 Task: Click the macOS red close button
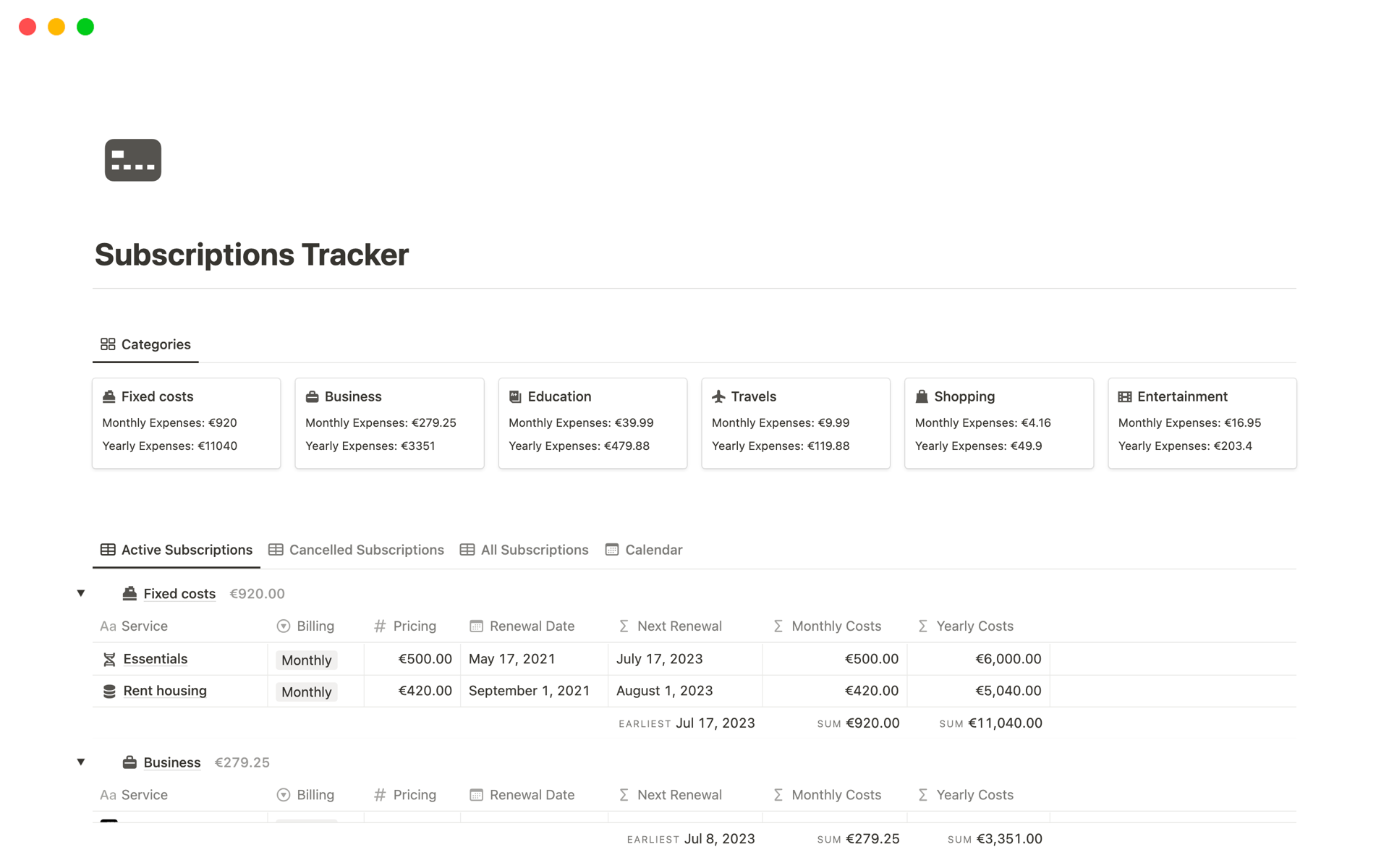pyautogui.click(x=28, y=25)
